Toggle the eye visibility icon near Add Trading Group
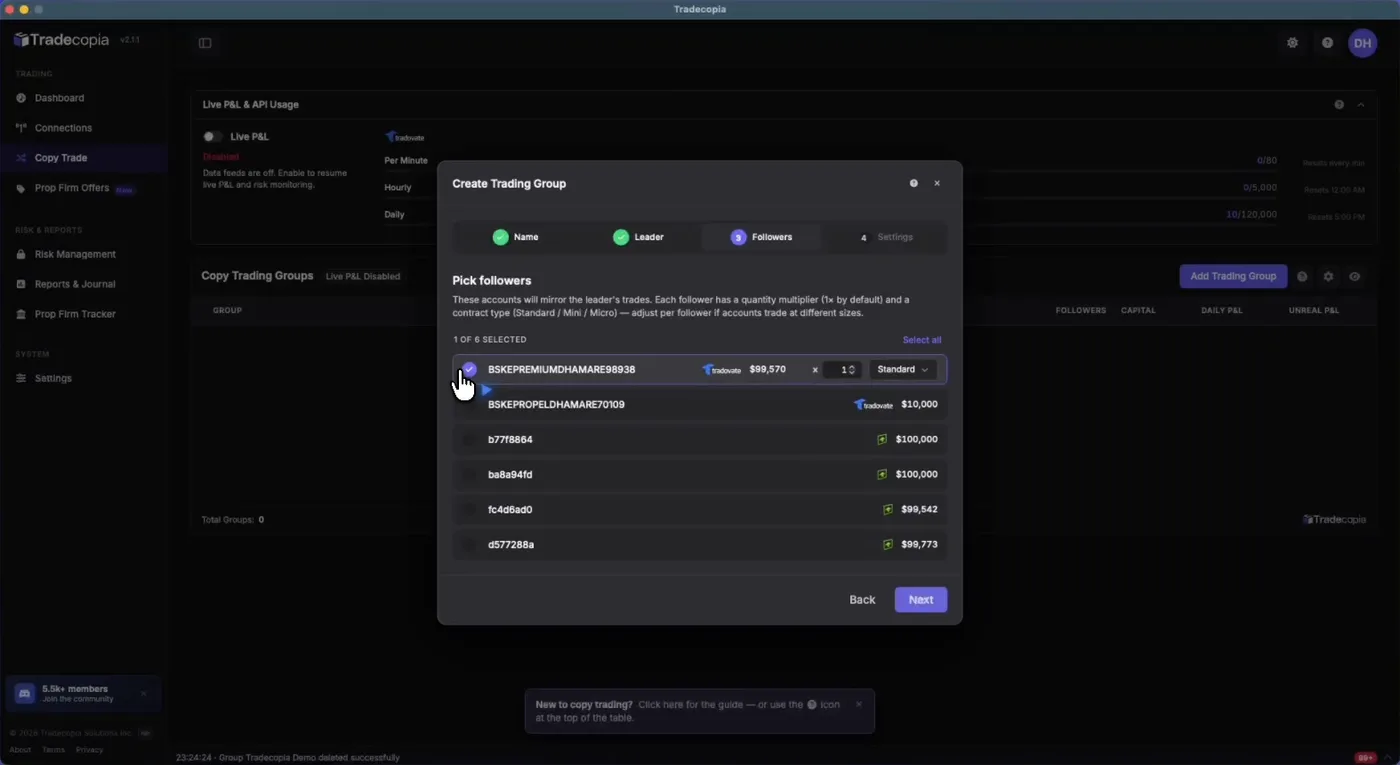1400x765 pixels. pyautogui.click(x=1354, y=277)
